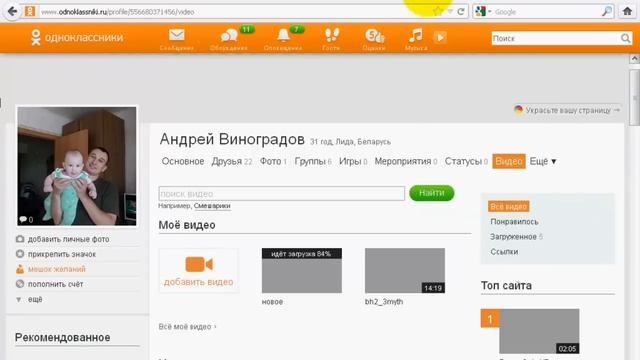Viewport: 640px width, 360px height.
Task: Click the coin icon beside пополнить счёт
Action: (x=20, y=284)
